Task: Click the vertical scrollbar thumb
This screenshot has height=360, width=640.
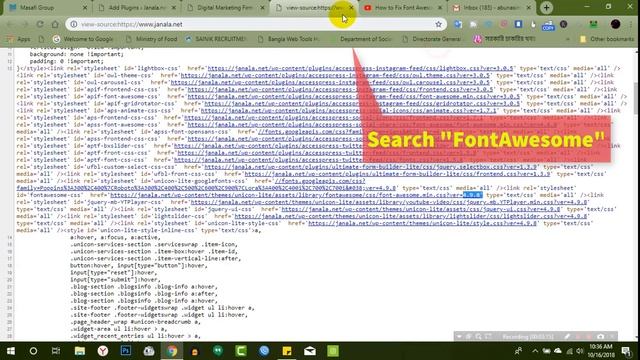Action: point(636,98)
